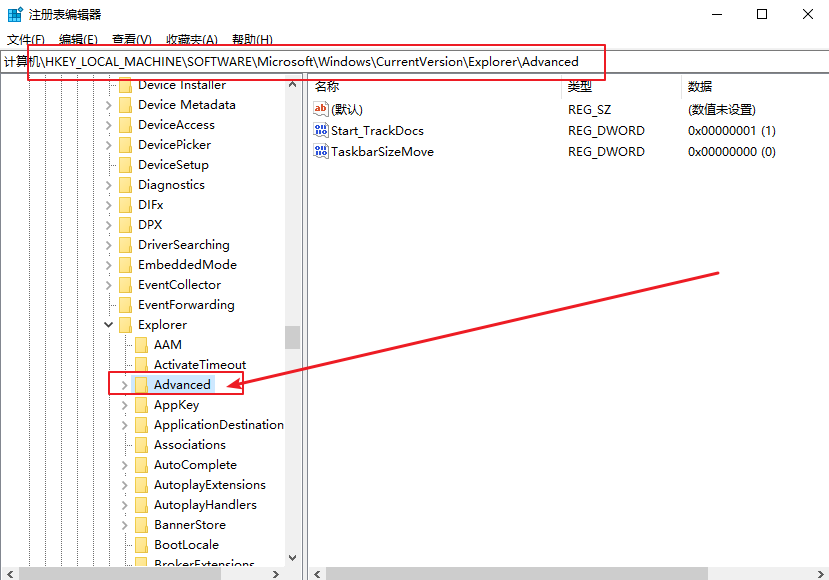Click the Diagnostics folder icon
This screenshot has width=829, height=580.
pyautogui.click(x=125, y=185)
